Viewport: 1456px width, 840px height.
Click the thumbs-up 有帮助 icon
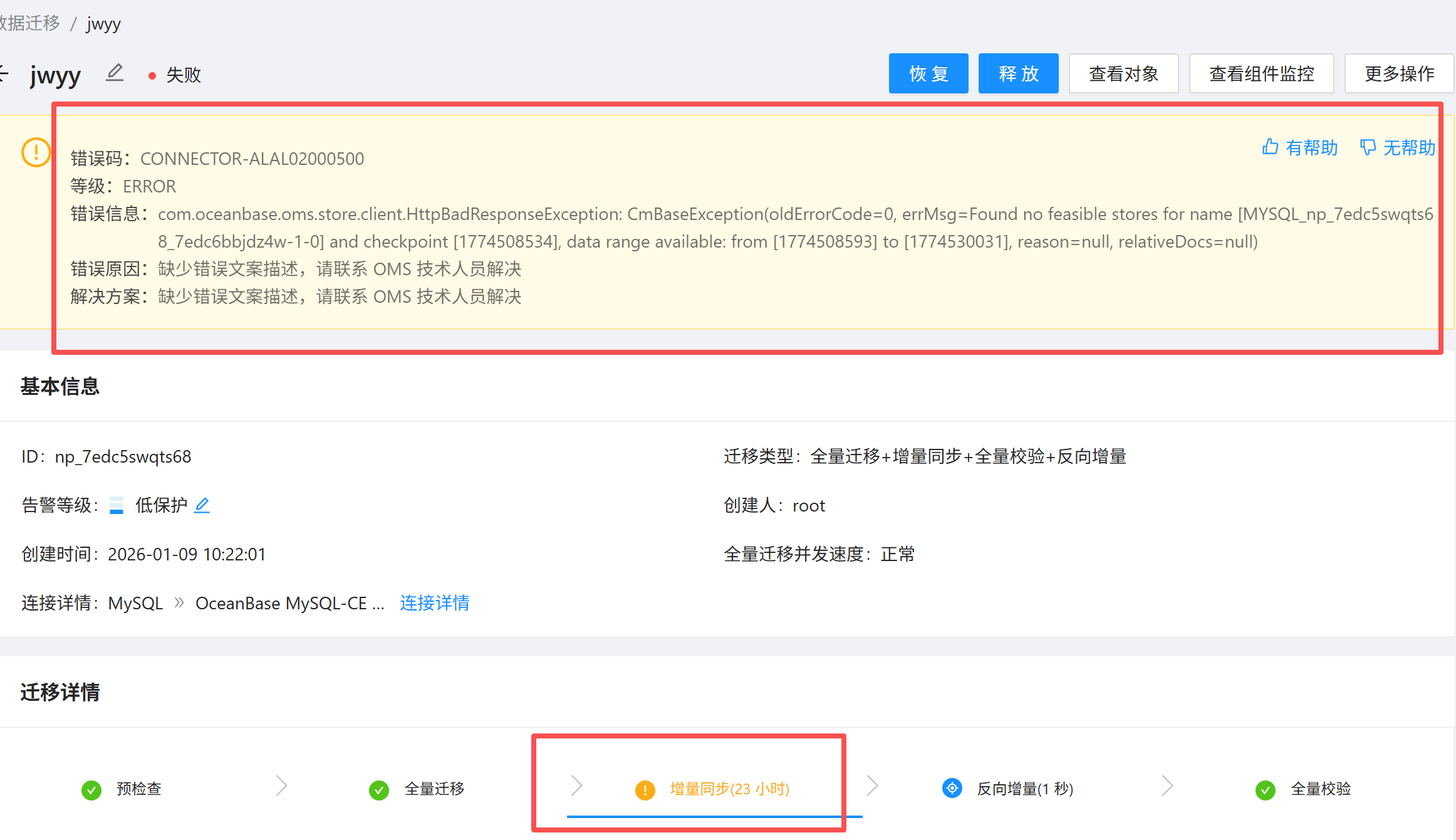tap(1270, 147)
